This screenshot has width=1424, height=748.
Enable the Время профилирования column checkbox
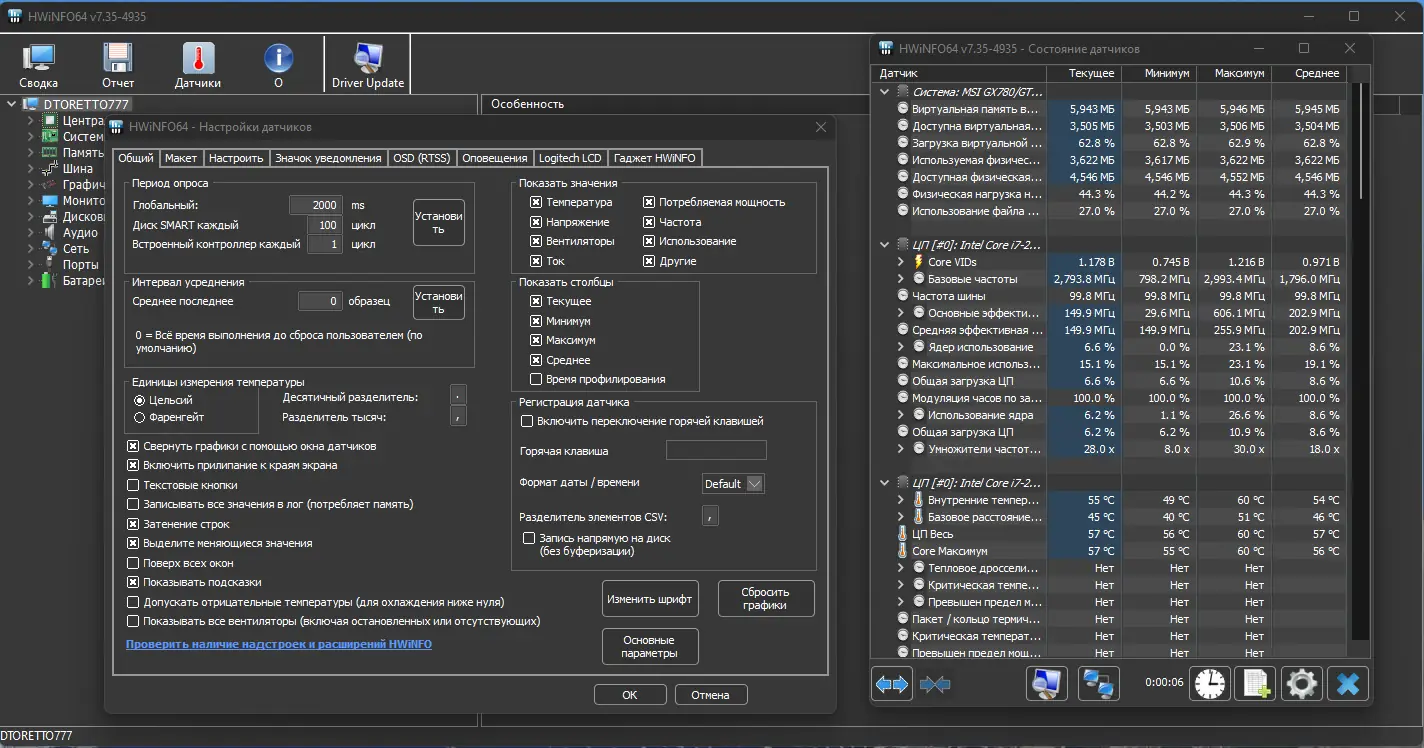536,379
